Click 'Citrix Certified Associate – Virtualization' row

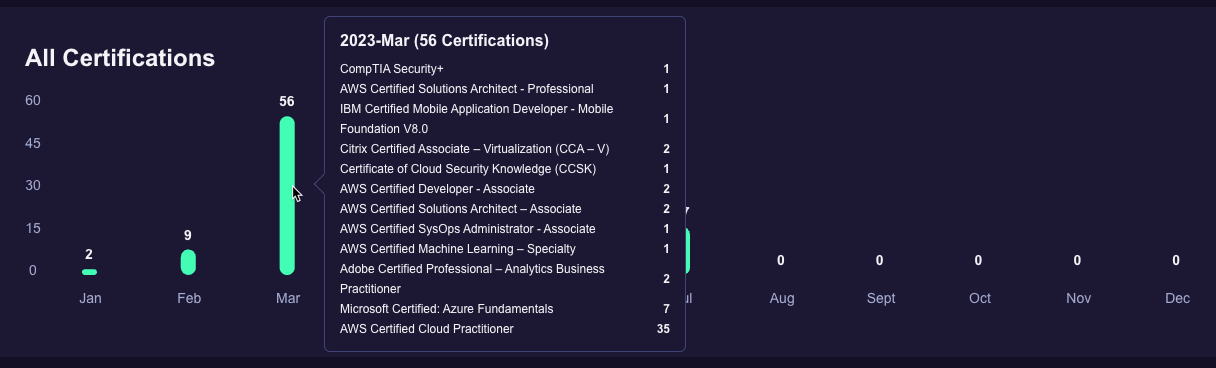pyautogui.click(x=505, y=149)
